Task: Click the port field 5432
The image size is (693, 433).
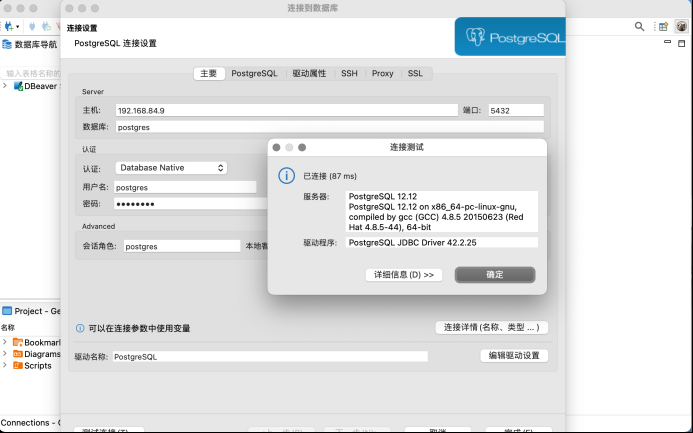Action: tap(516, 110)
